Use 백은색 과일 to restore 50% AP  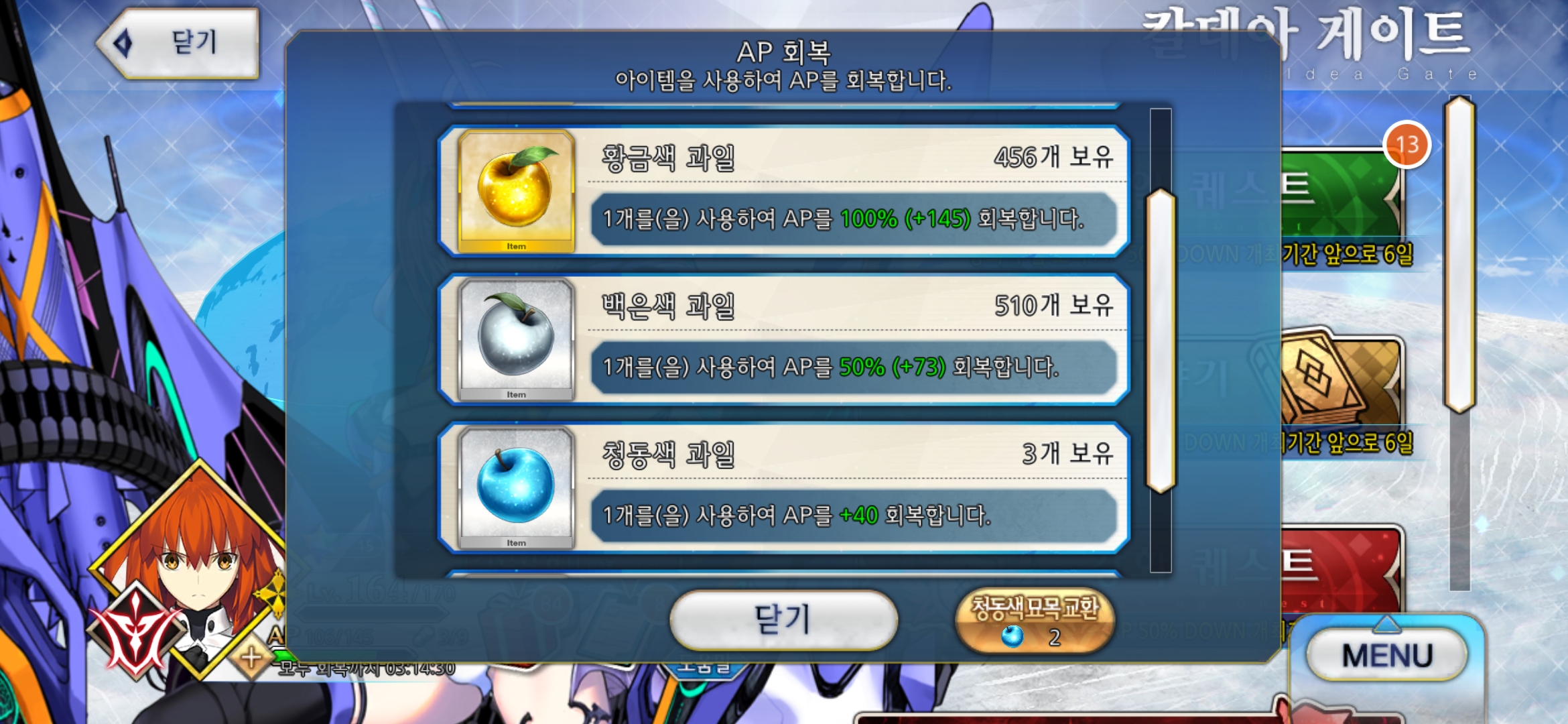[784, 339]
